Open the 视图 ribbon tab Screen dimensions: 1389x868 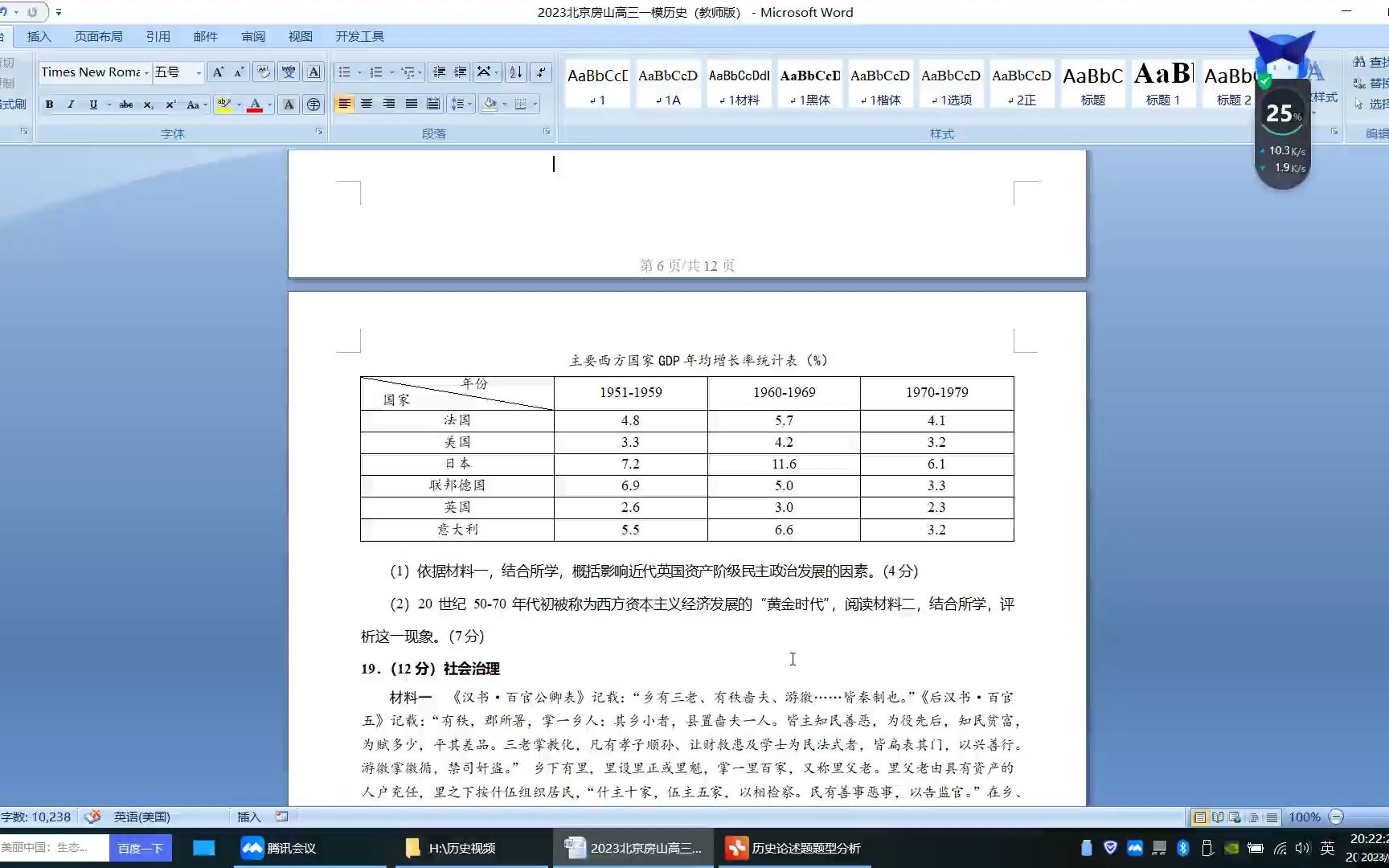tap(300, 37)
